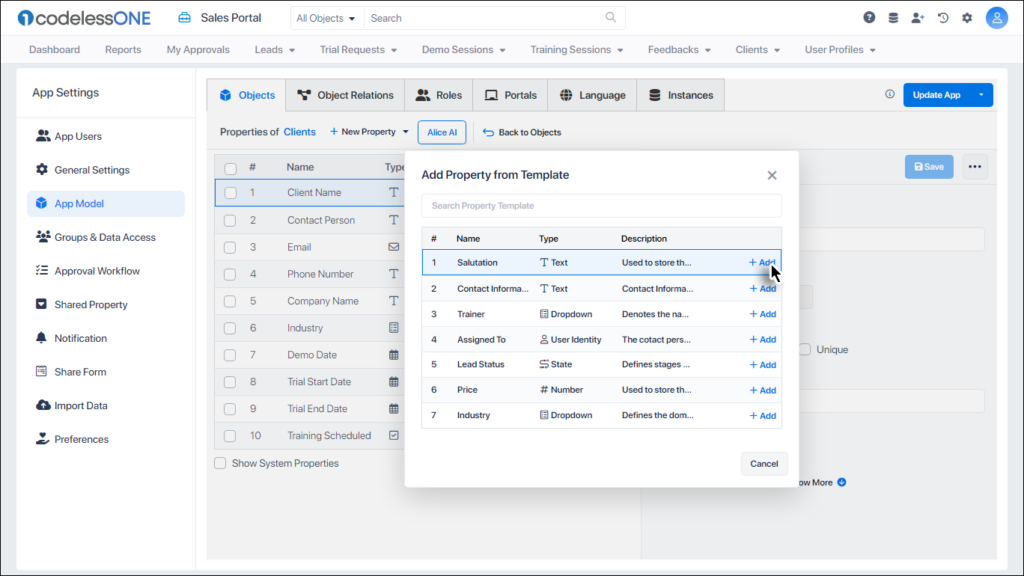
Task: Click the Email row envelope type icon
Action: pyautogui.click(x=393, y=247)
